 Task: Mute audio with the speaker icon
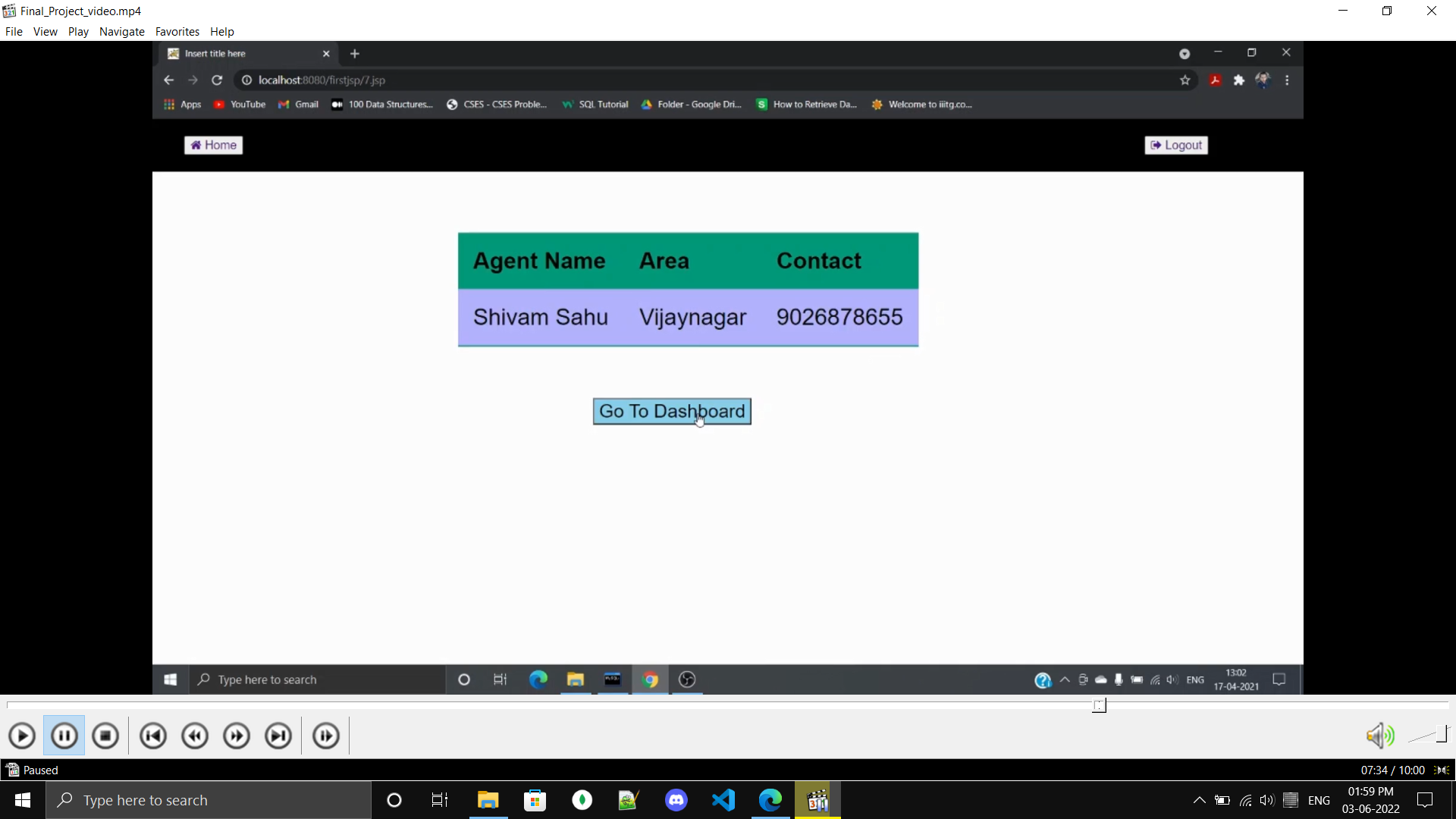click(x=1379, y=736)
